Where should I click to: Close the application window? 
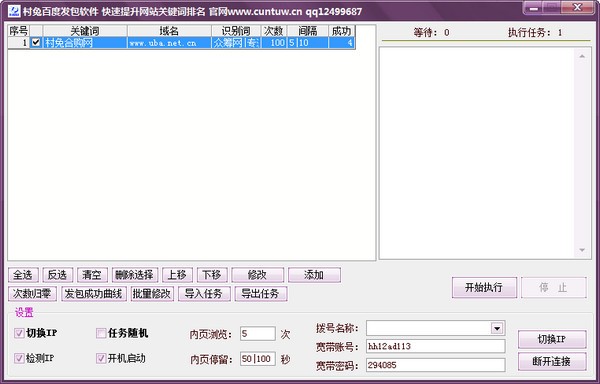point(578,8)
